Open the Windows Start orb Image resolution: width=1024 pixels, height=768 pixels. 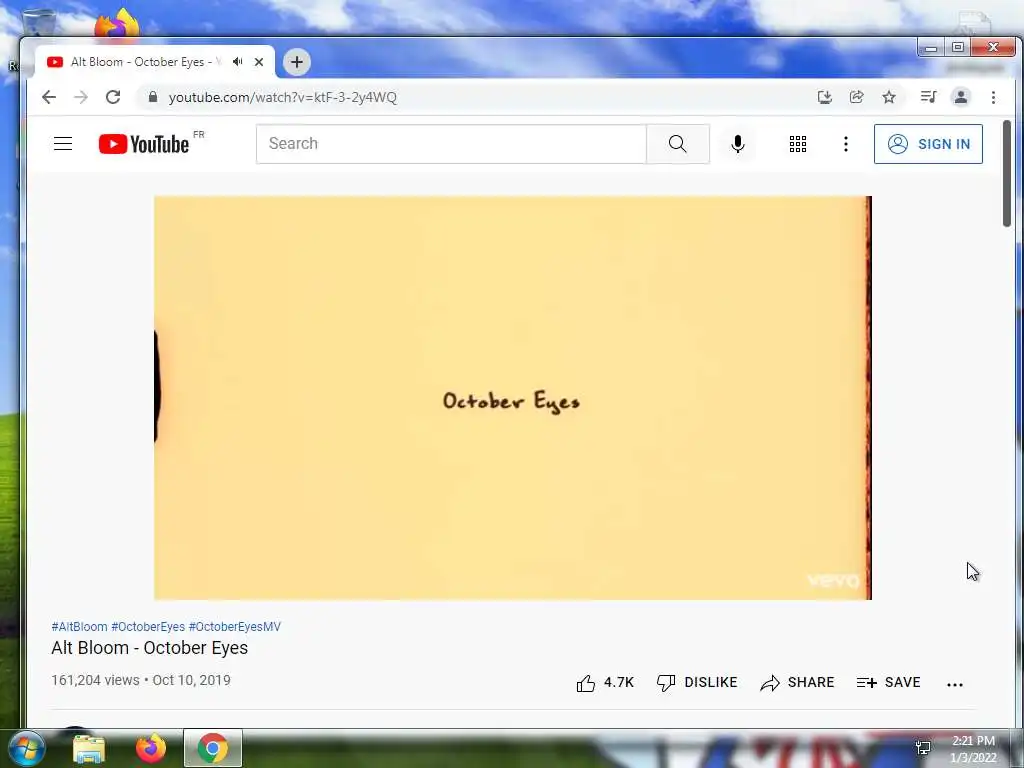[26, 748]
